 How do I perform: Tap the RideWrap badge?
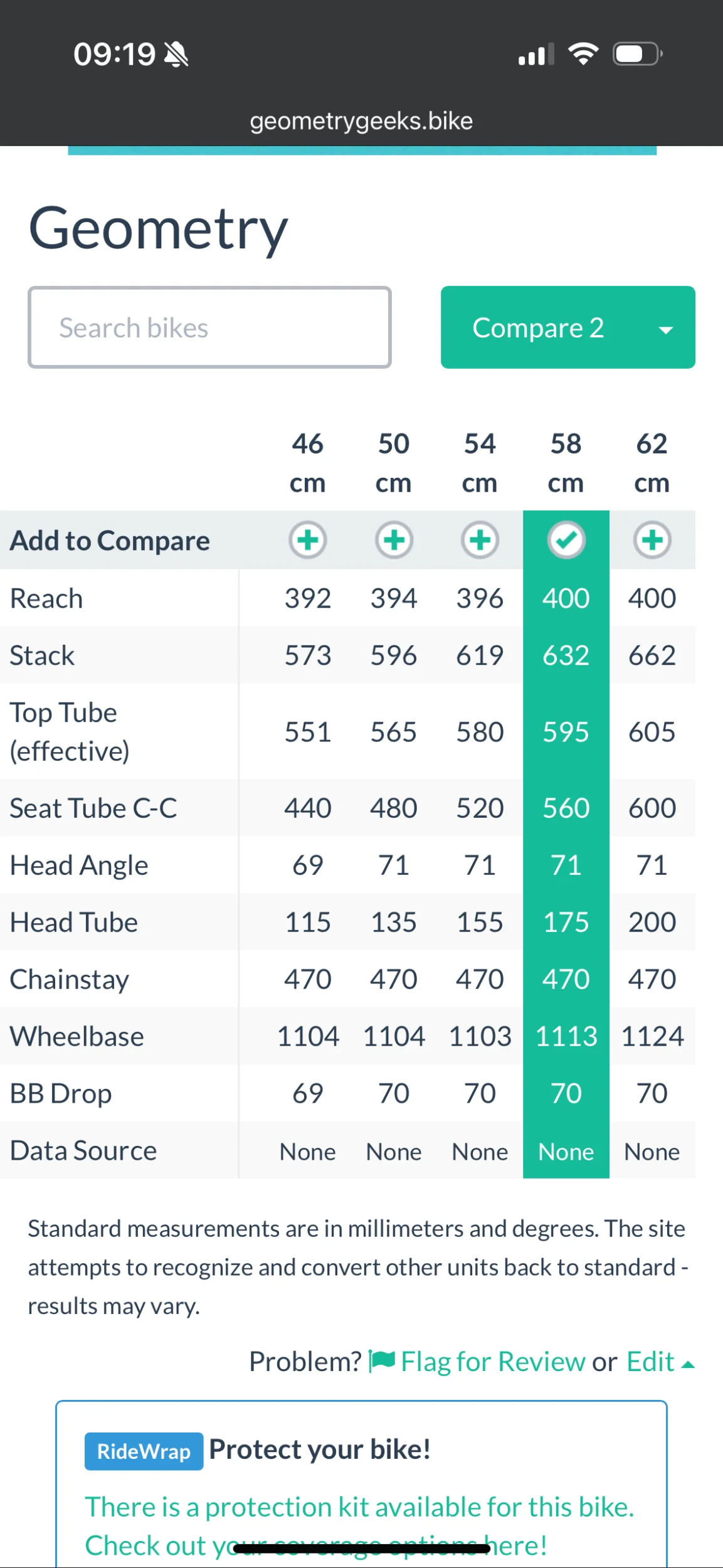pyautogui.click(x=144, y=1451)
